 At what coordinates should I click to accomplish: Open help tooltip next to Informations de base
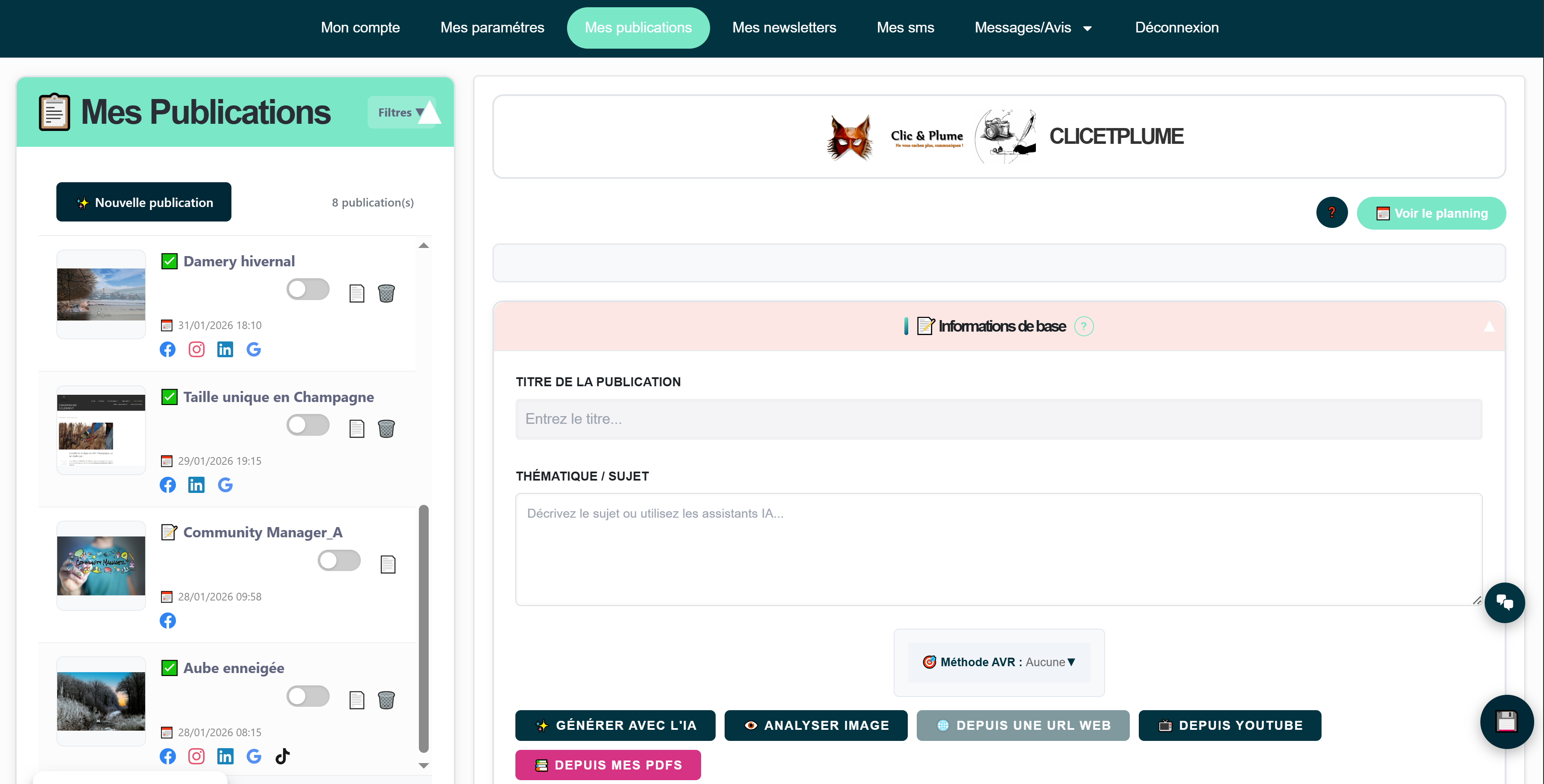[1084, 326]
